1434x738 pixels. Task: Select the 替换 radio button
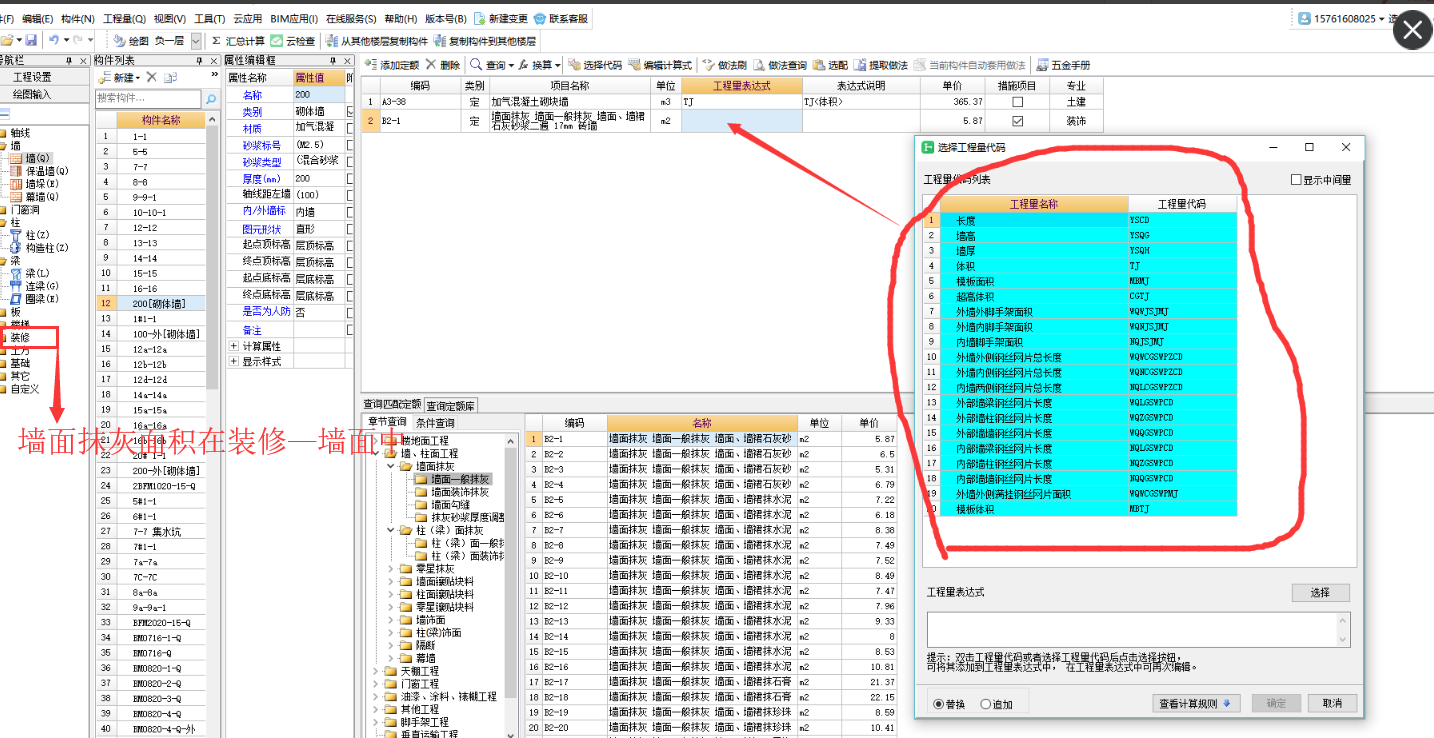pyautogui.click(x=938, y=704)
